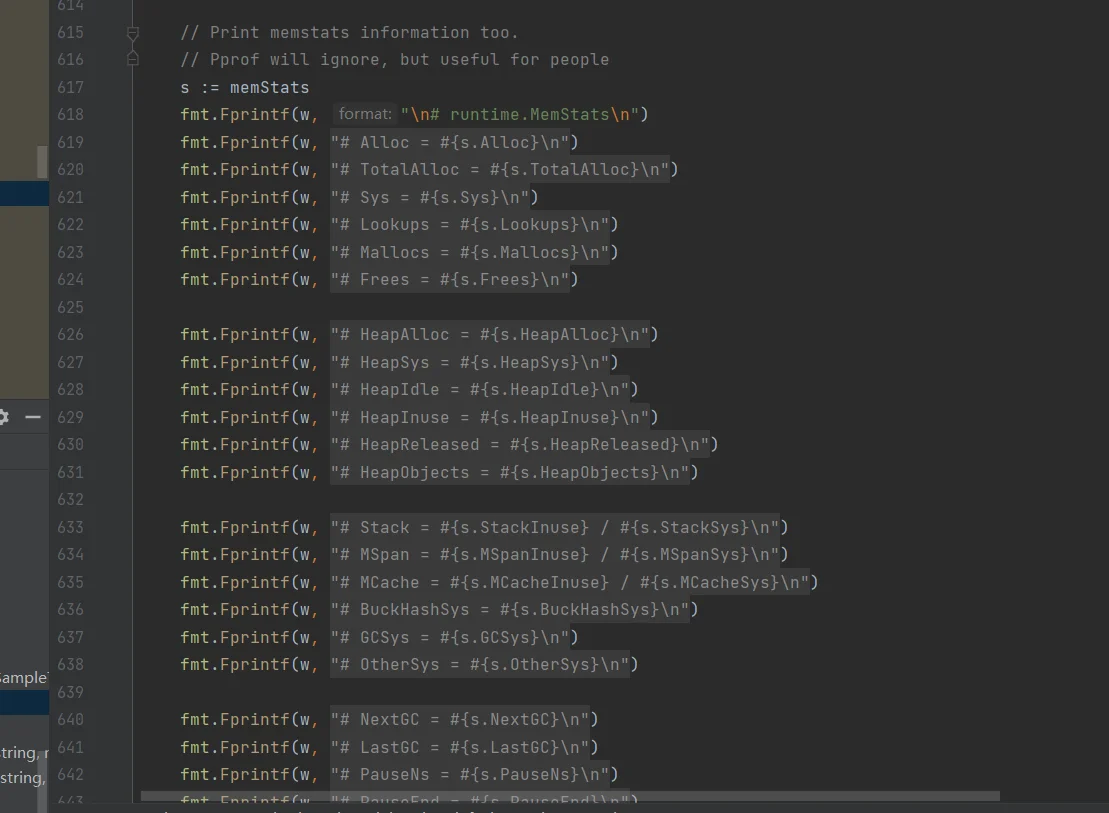Click the 'Pprof will ignore' comment line
Screen dimensions: 1109x813
[395, 59]
